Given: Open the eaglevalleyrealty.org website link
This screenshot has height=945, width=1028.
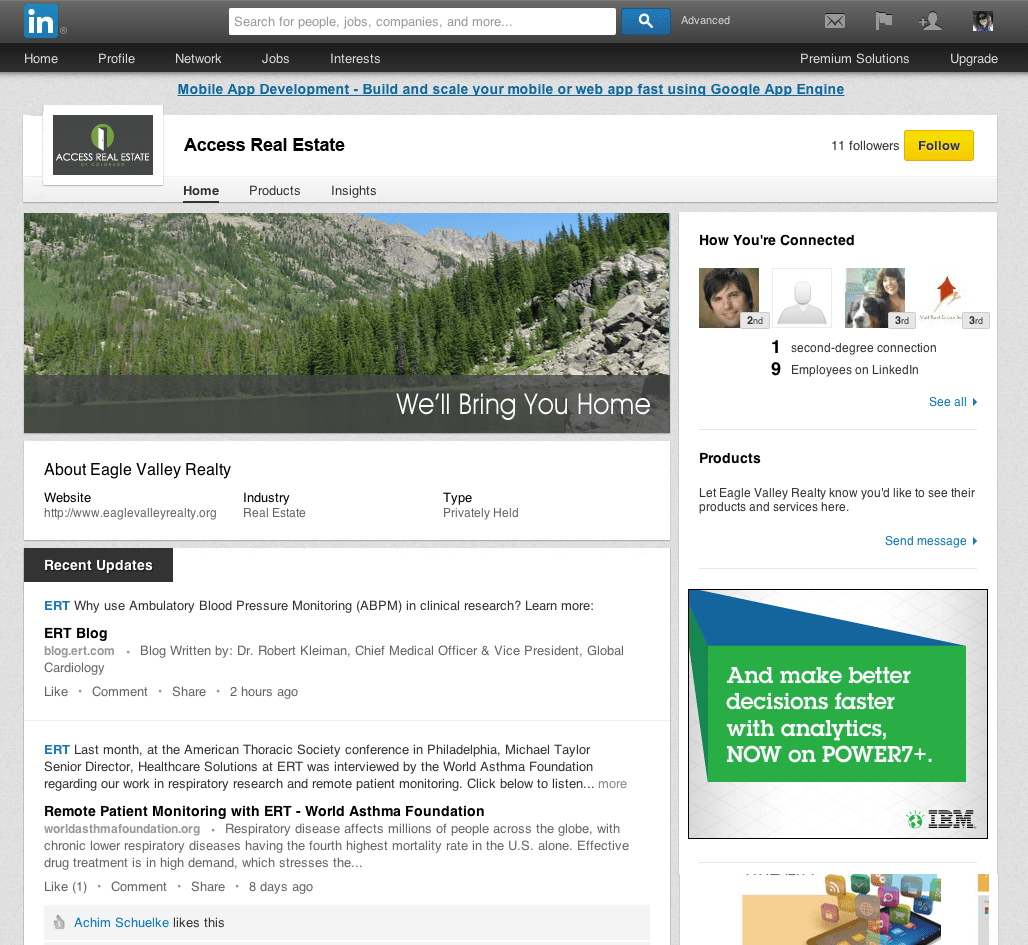Looking at the screenshot, I should [x=130, y=513].
